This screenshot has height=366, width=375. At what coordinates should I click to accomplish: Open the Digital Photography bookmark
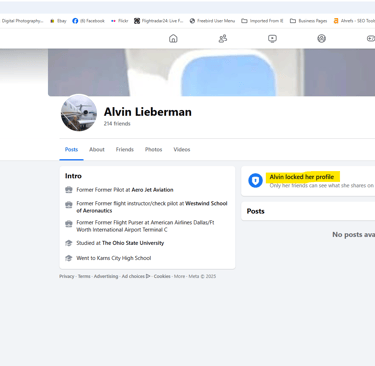[22, 21]
